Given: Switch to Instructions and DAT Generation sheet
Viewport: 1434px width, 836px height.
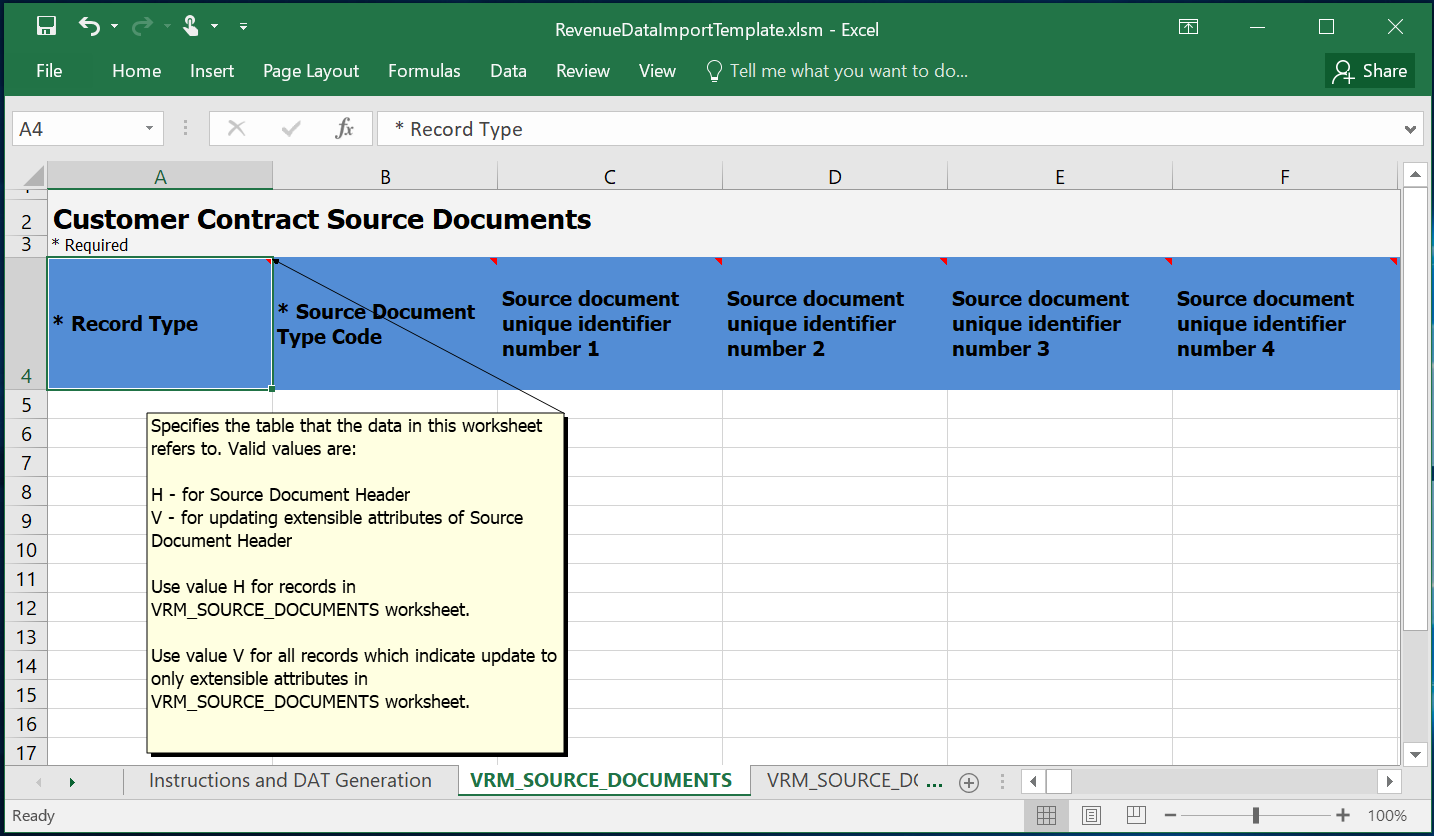Looking at the screenshot, I should (x=290, y=781).
